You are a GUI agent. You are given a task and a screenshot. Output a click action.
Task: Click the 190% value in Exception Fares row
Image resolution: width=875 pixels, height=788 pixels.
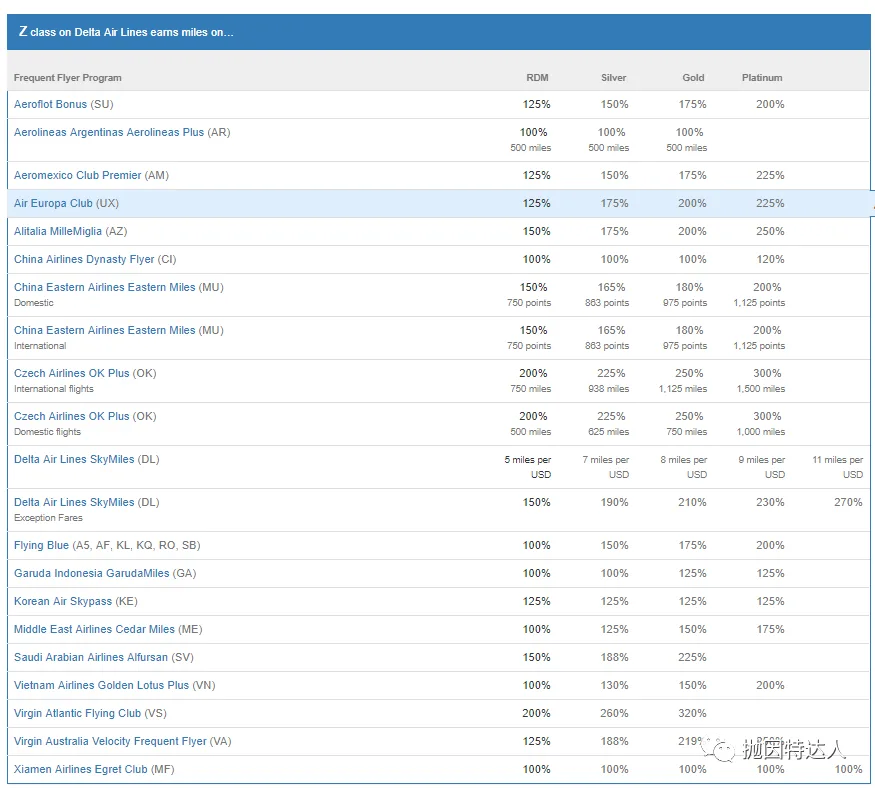tap(614, 502)
